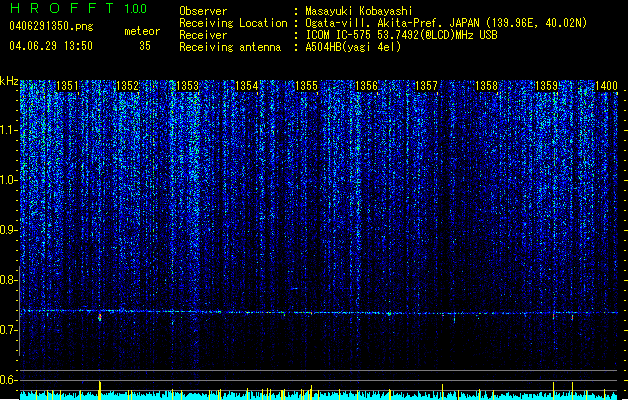Click the 0.7 kHz axis label

point(8,330)
